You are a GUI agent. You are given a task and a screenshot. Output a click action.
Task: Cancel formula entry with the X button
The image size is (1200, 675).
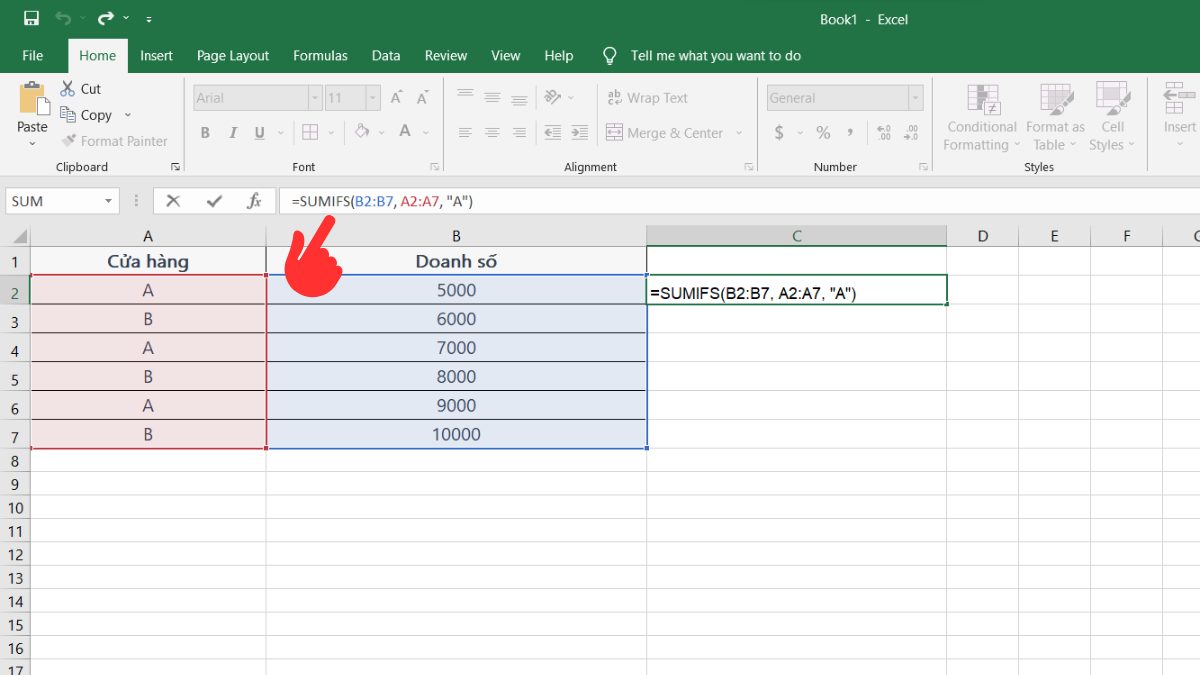[x=174, y=200]
